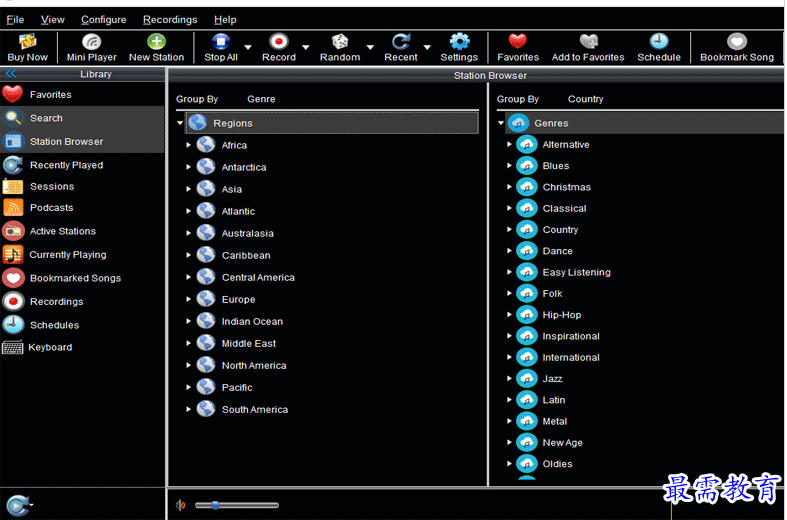
Task: Open the Schedule toolbar icon
Action: tap(659, 48)
